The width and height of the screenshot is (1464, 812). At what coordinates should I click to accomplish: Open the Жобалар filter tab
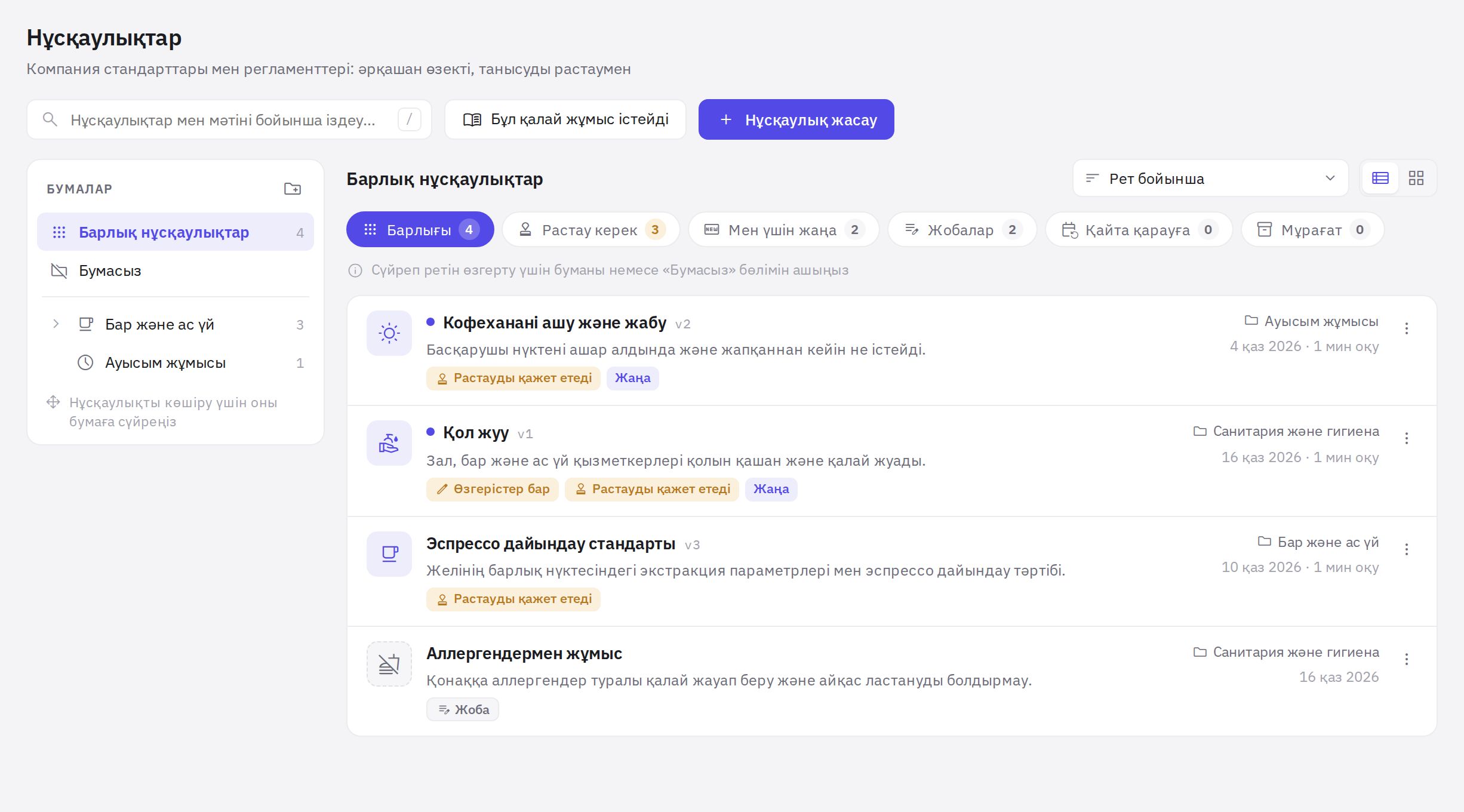pos(962,229)
